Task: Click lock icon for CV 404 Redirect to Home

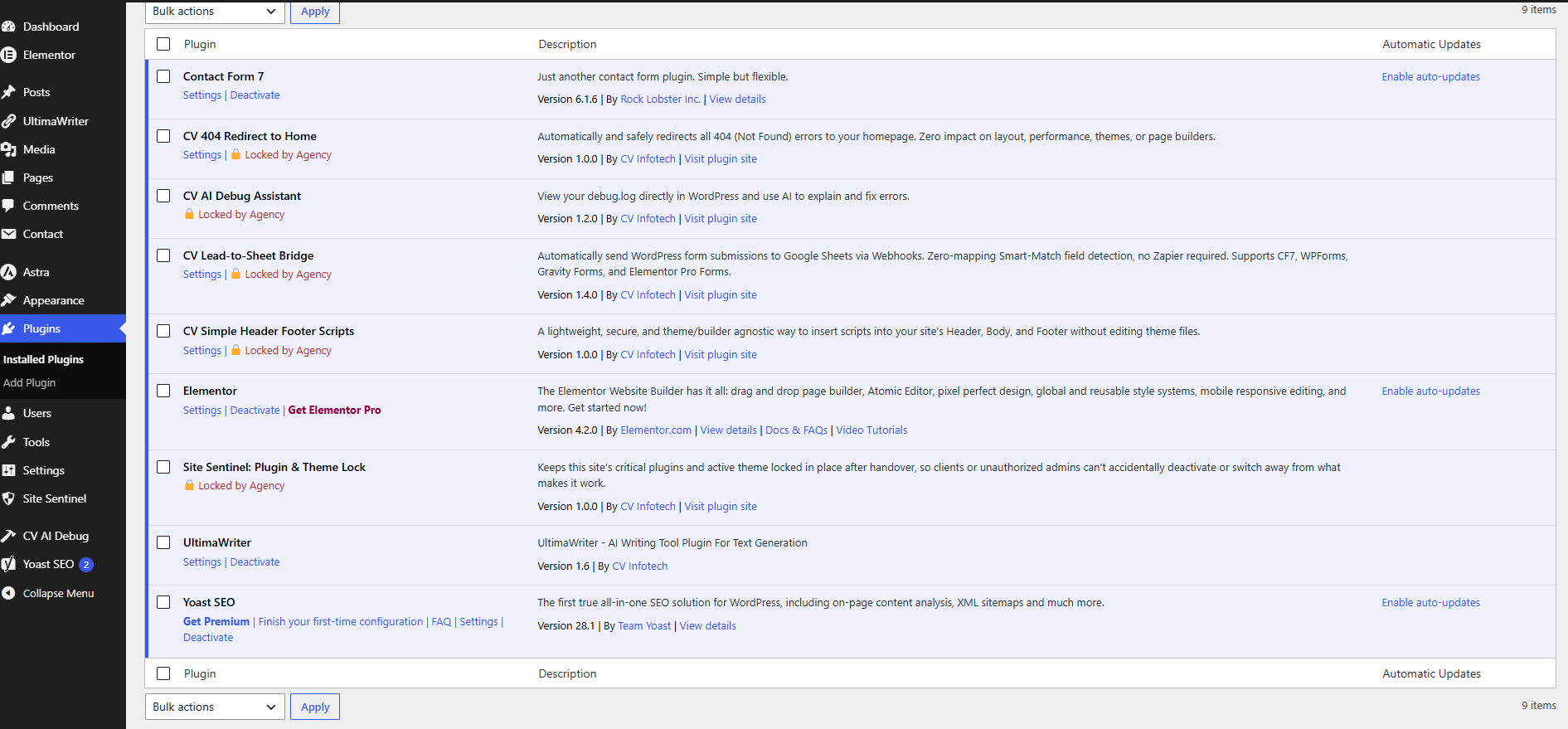Action: point(236,154)
